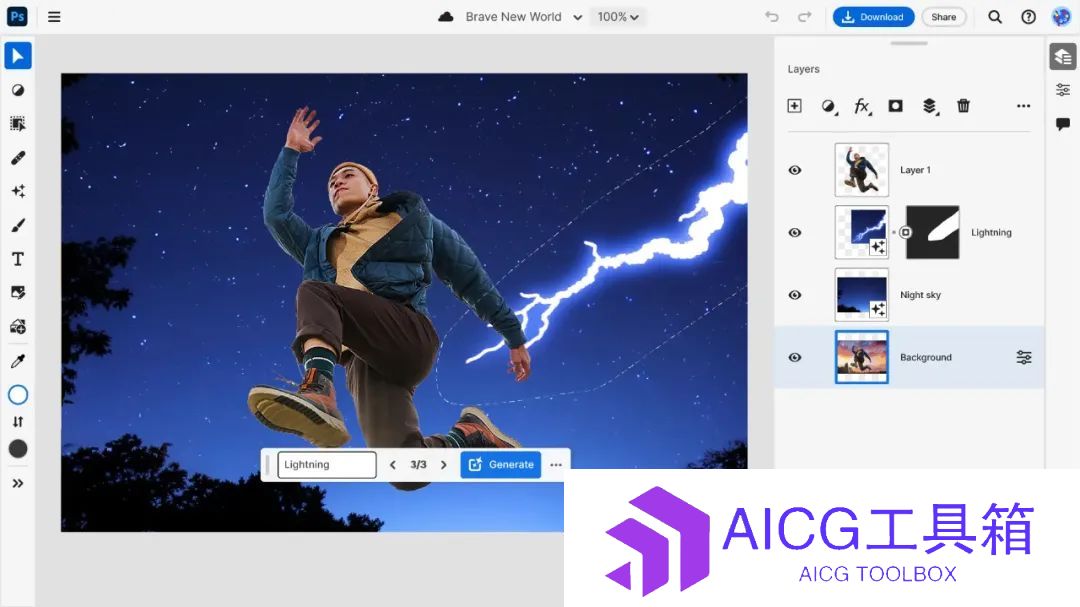Click the Background layer name
The height and width of the screenshot is (607, 1080).
tap(926, 358)
